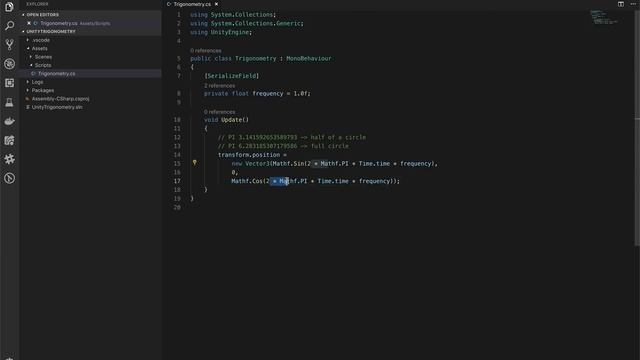Image resolution: width=640 pixels, height=360 pixels.
Task: Click line number 20 in the gutter
Action: click(x=177, y=207)
